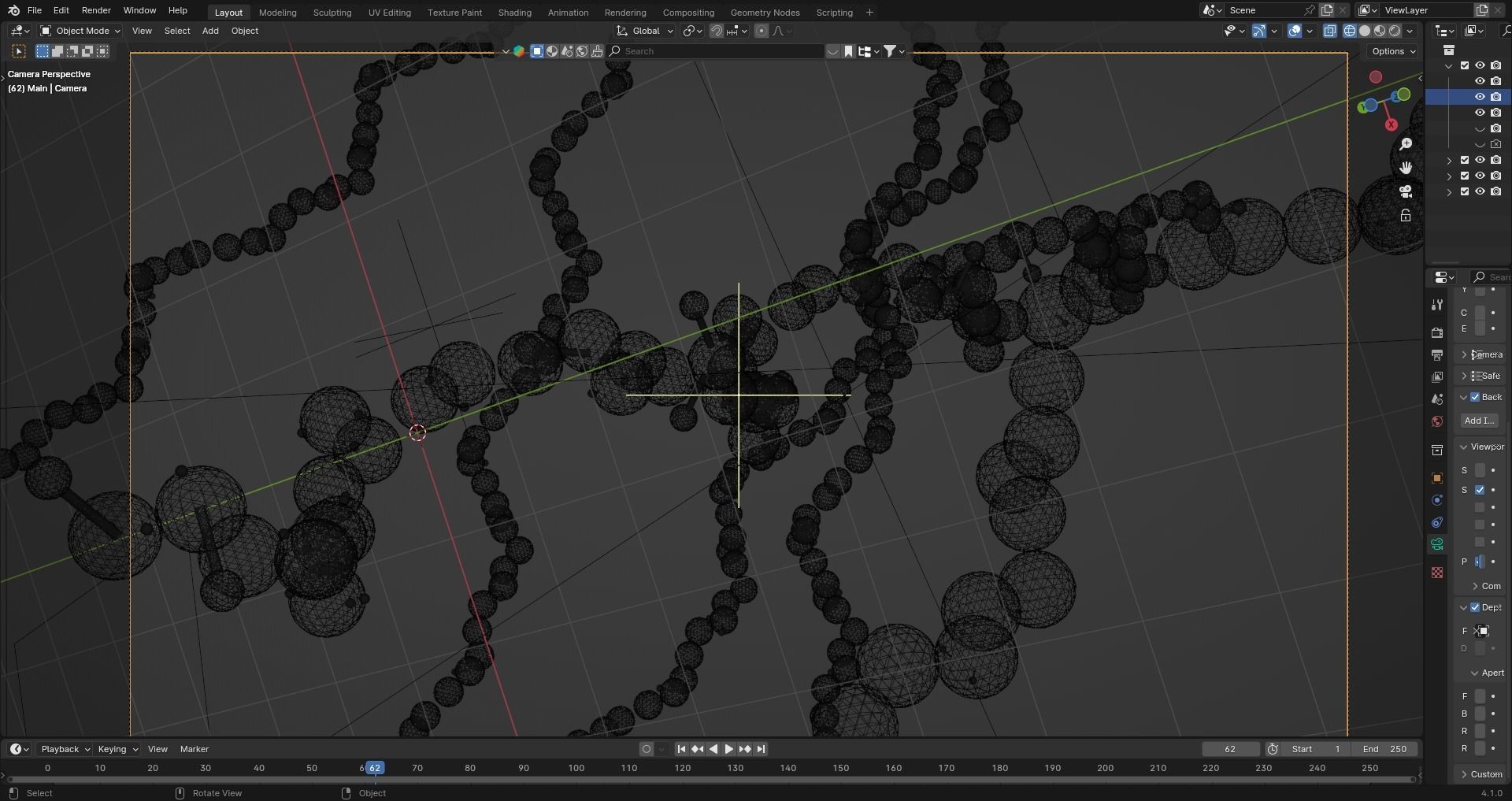This screenshot has width=1512, height=801.
Task: Expand the Playback dropdown
Action: click(x=65, y=749)
